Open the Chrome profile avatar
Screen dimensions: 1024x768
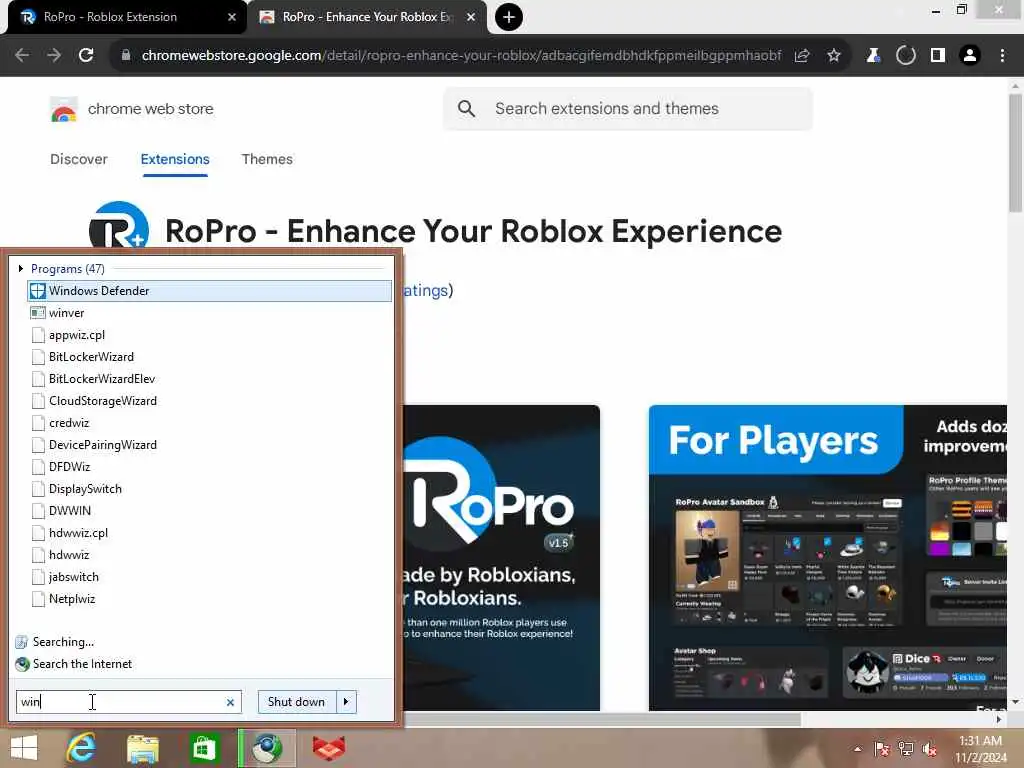[x=970, y=56]
